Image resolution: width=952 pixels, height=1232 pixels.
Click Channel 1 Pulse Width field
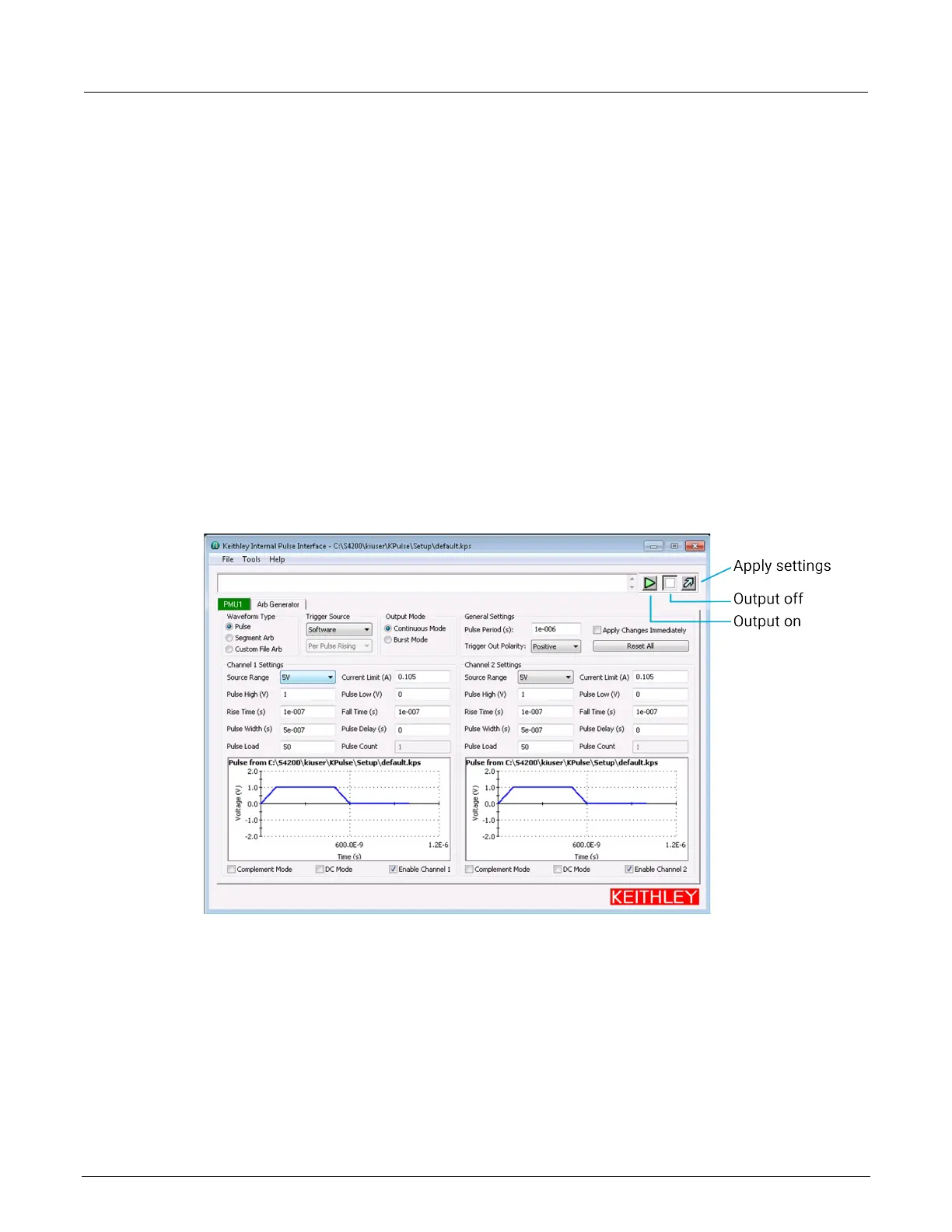[x=308, y=730]
